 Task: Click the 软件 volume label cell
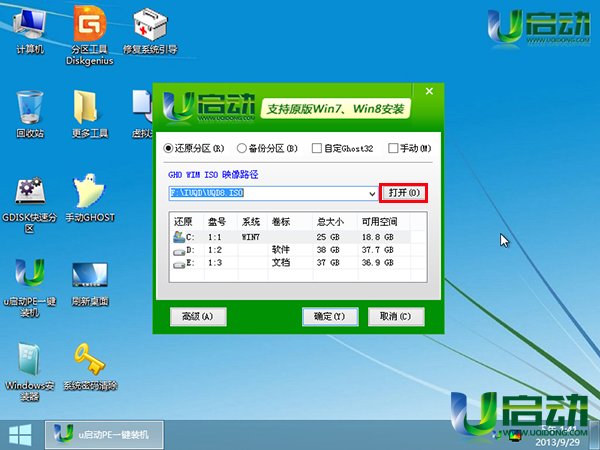click(x=281, y=250)
